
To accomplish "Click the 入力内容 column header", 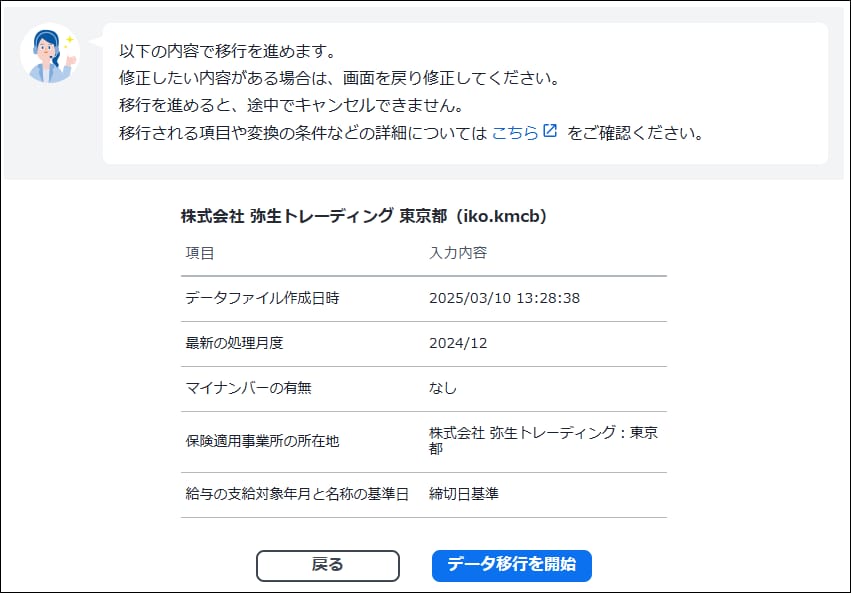I will [458, 253].
